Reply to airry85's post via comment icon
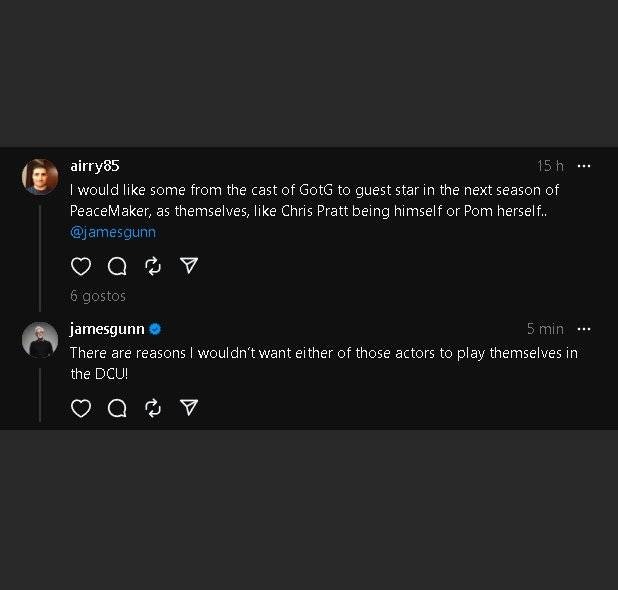 coord(117,265)
